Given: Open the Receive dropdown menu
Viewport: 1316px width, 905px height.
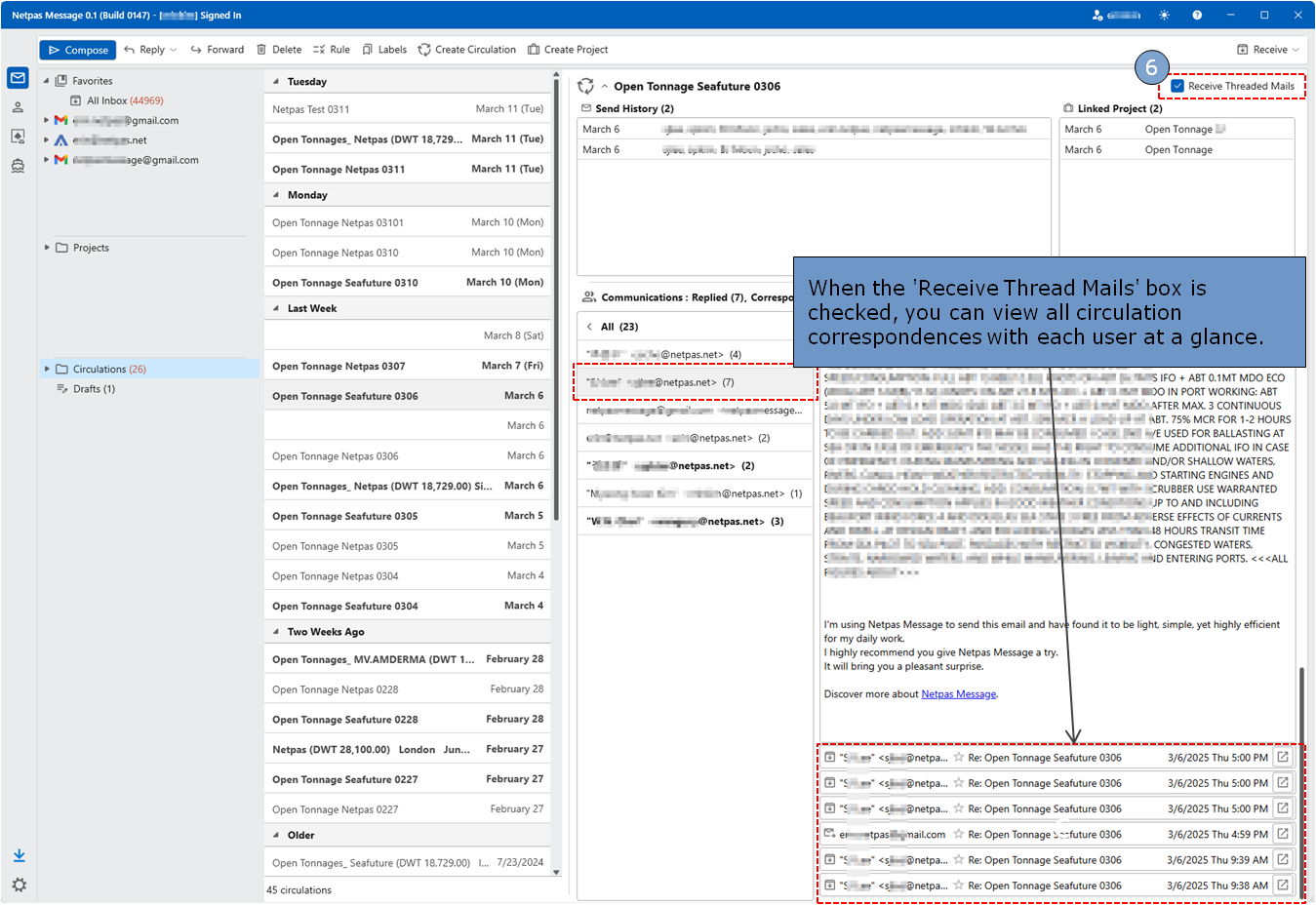Looking at the screenshot, I should (x=1296, y=50).
